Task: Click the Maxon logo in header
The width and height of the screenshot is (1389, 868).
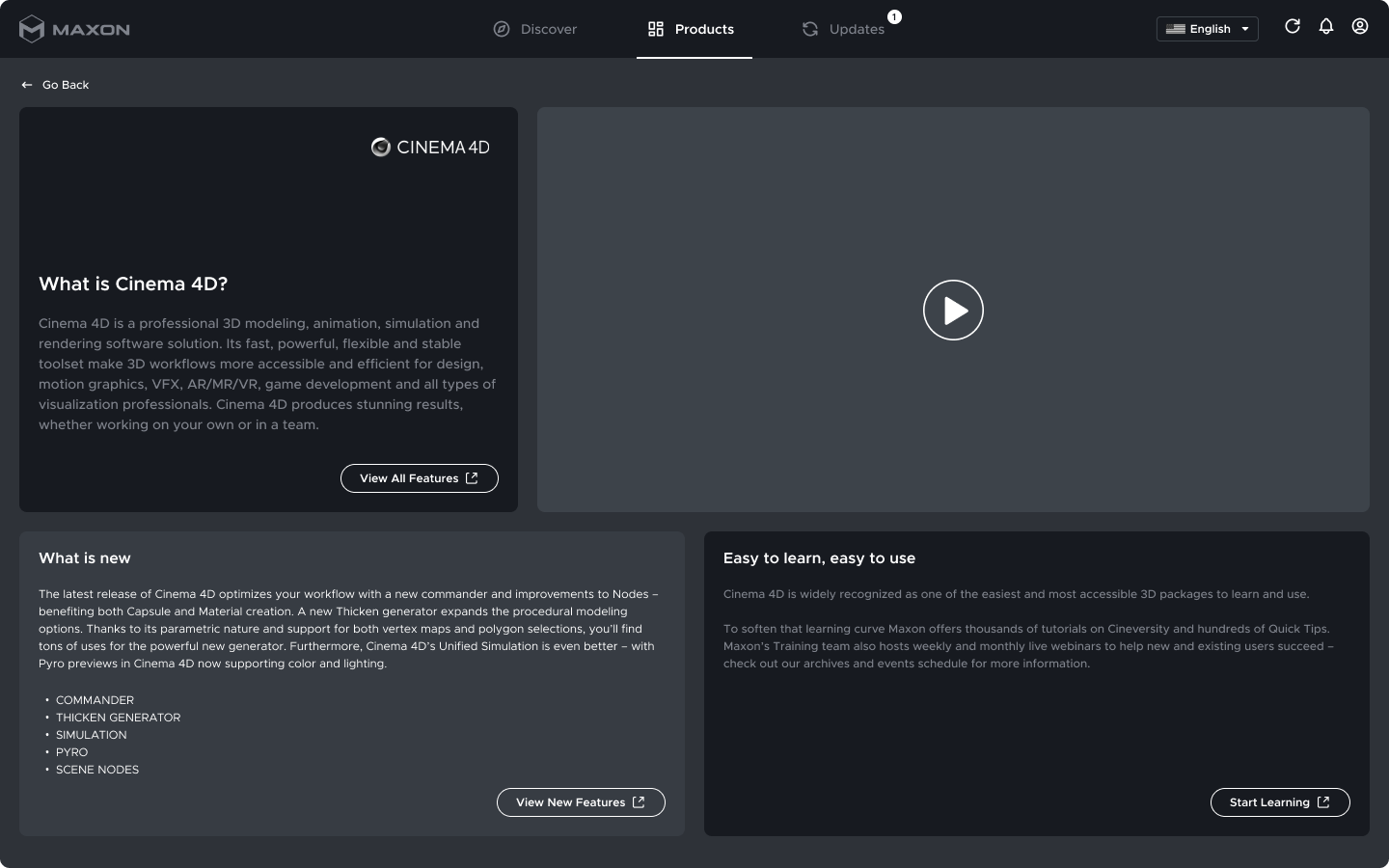Action: (x=74, y=29)
